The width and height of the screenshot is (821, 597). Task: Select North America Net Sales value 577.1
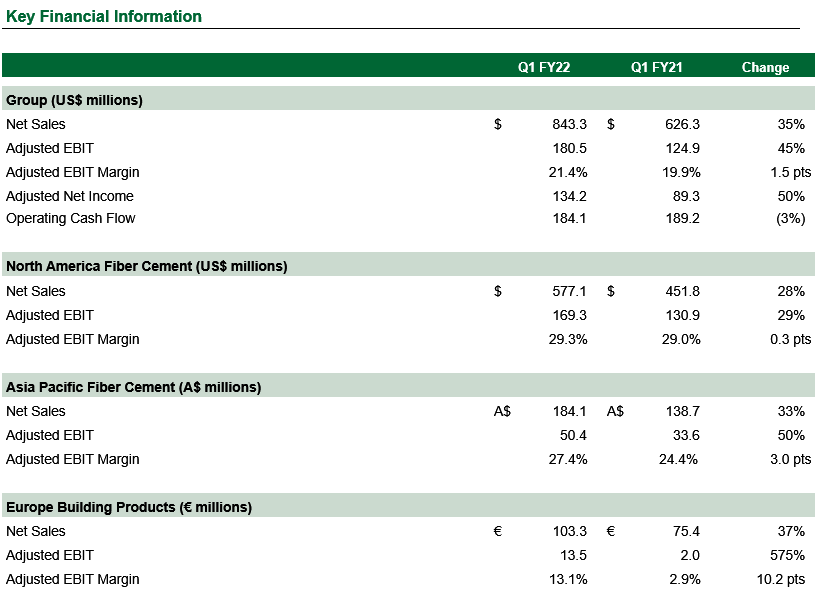569,291
